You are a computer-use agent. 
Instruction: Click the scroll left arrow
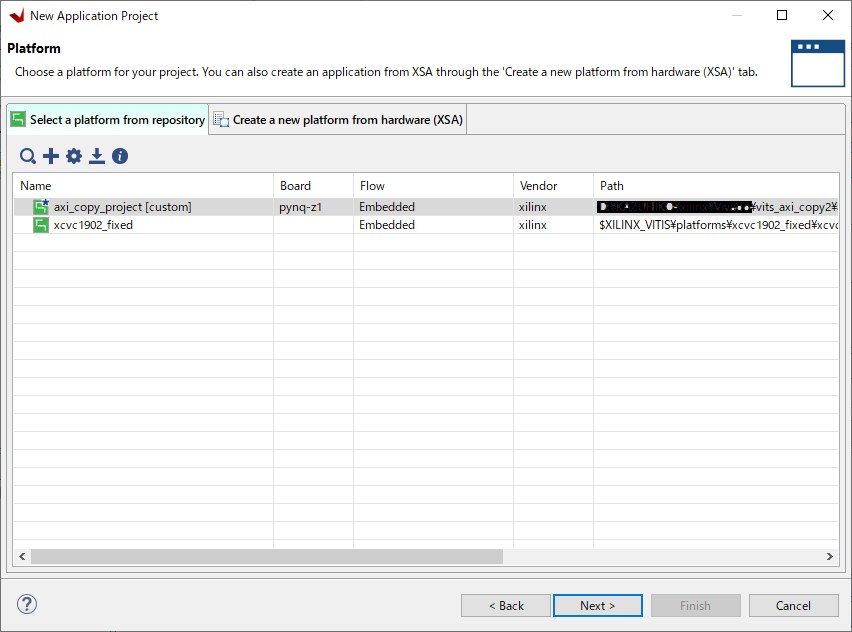(x=22, y=556)
